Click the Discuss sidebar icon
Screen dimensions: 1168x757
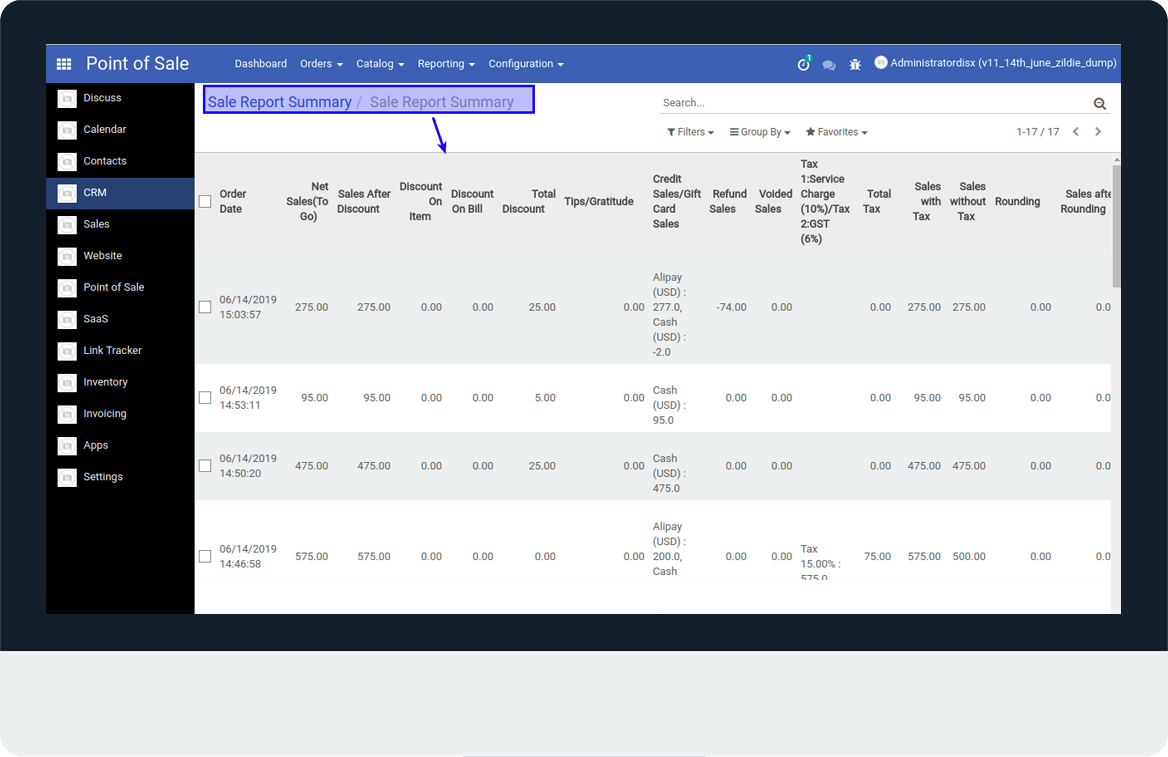[67, 98]
